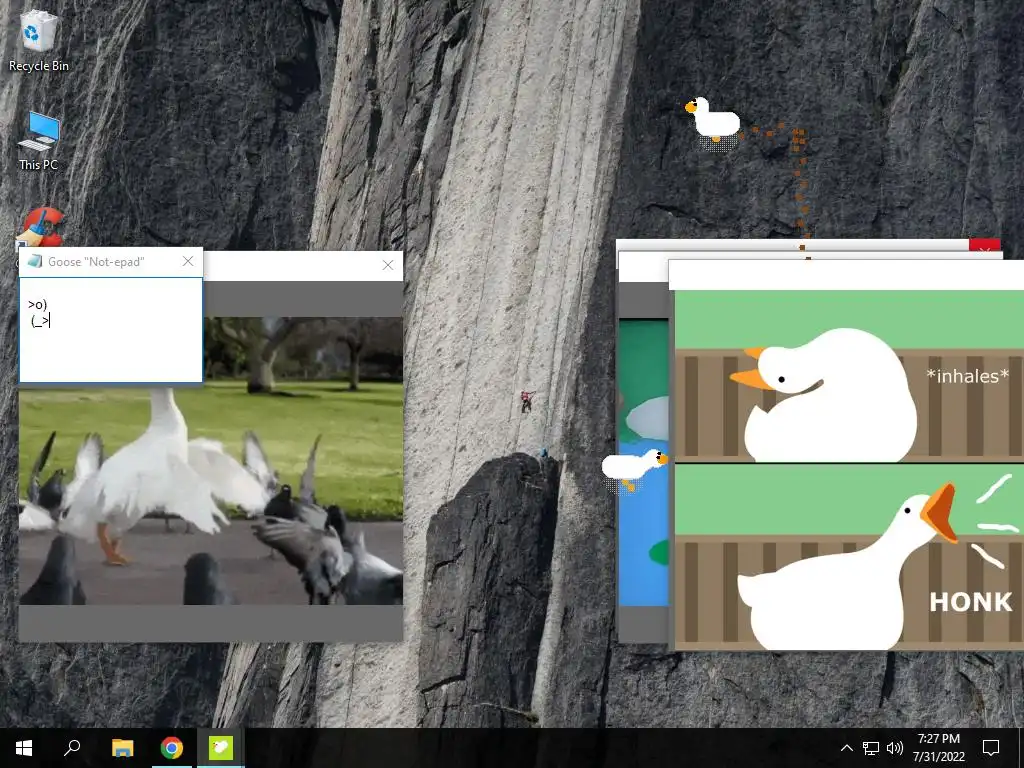The width and height of the screenshot is (1024, 768).
Task: Click the goose walking at the top
Action: [712, 121]
